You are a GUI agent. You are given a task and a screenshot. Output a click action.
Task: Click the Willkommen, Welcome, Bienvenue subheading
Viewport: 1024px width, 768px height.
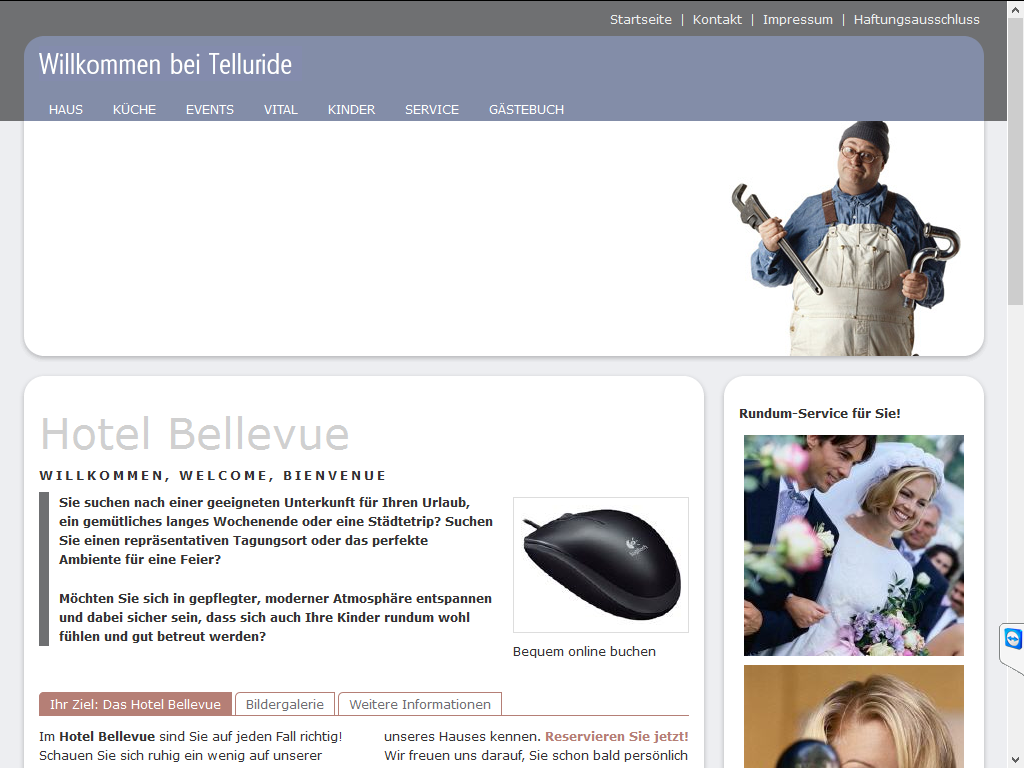coord(213,475)
